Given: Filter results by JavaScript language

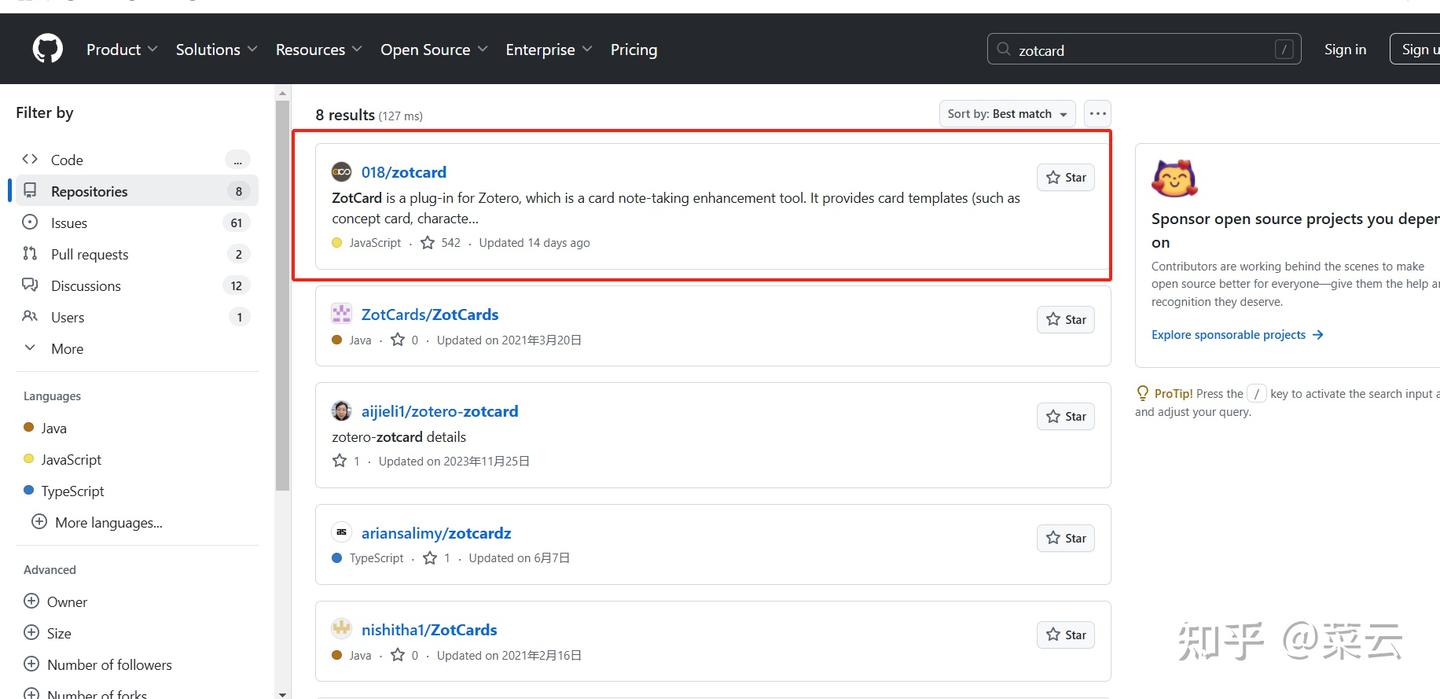Looking at the screenshot, I should coord(71,460).
